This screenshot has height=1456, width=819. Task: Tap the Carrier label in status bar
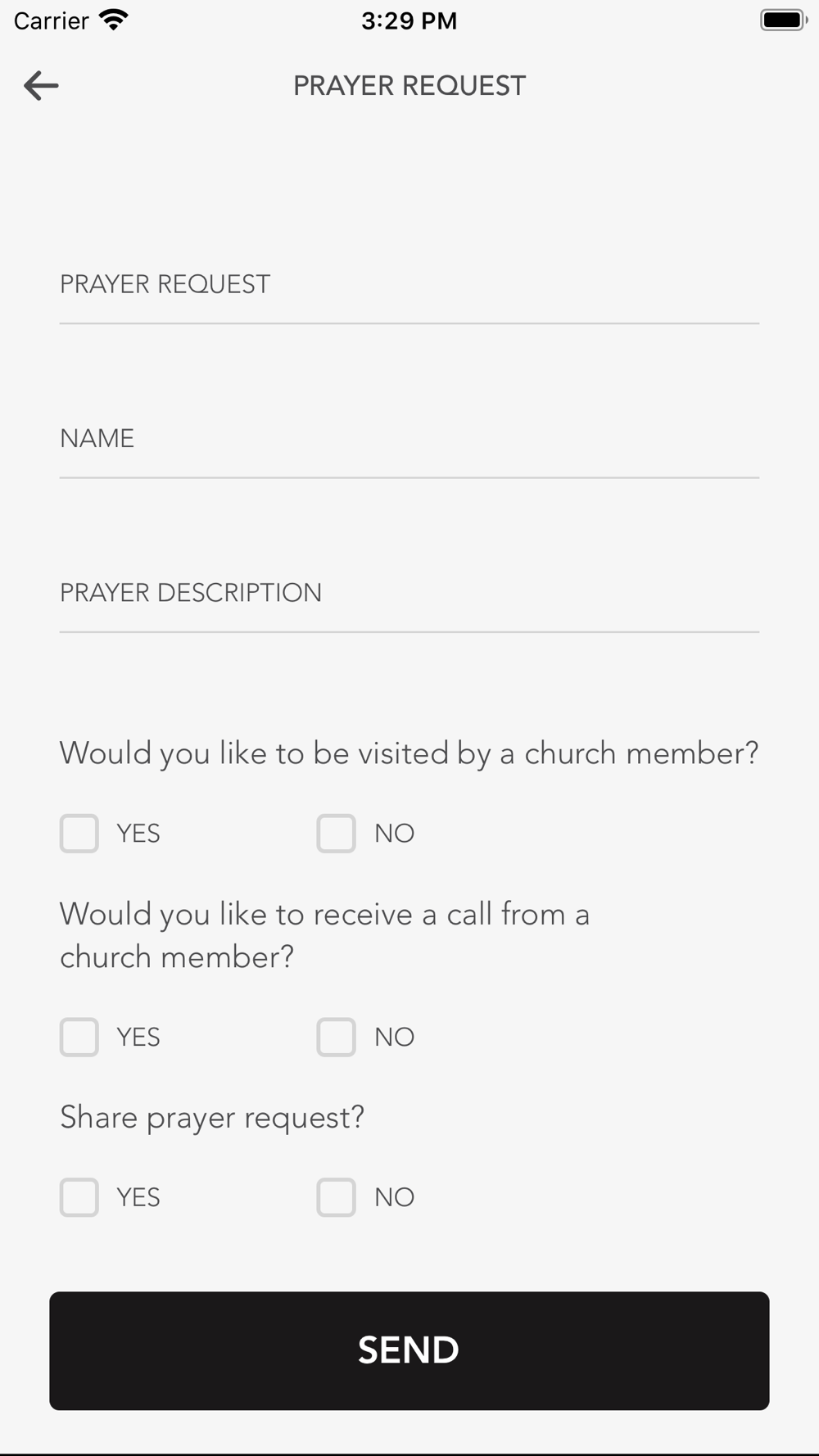click(x=51, y=20)
